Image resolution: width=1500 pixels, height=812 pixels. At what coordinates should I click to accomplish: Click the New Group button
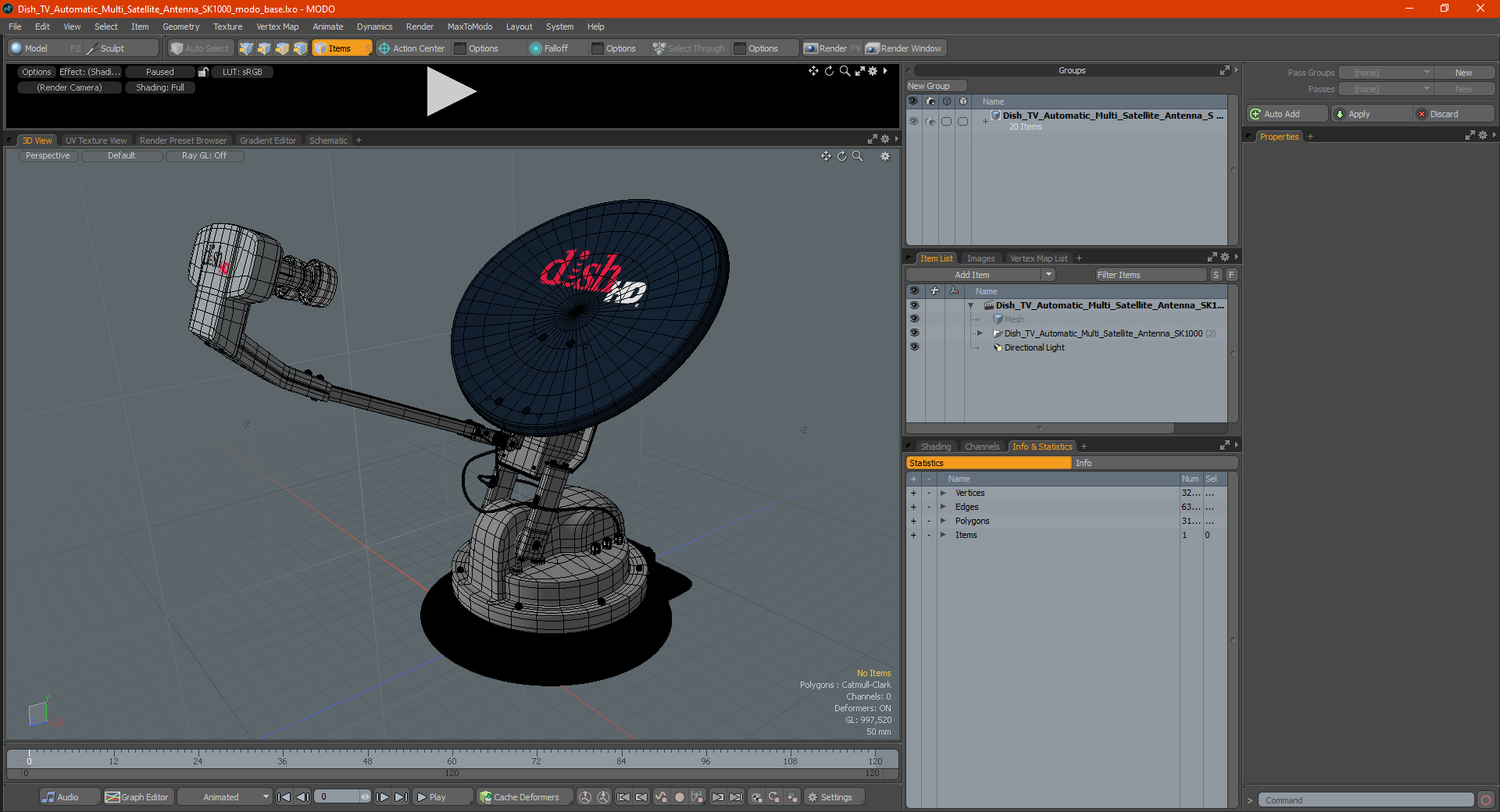[936, 86]
